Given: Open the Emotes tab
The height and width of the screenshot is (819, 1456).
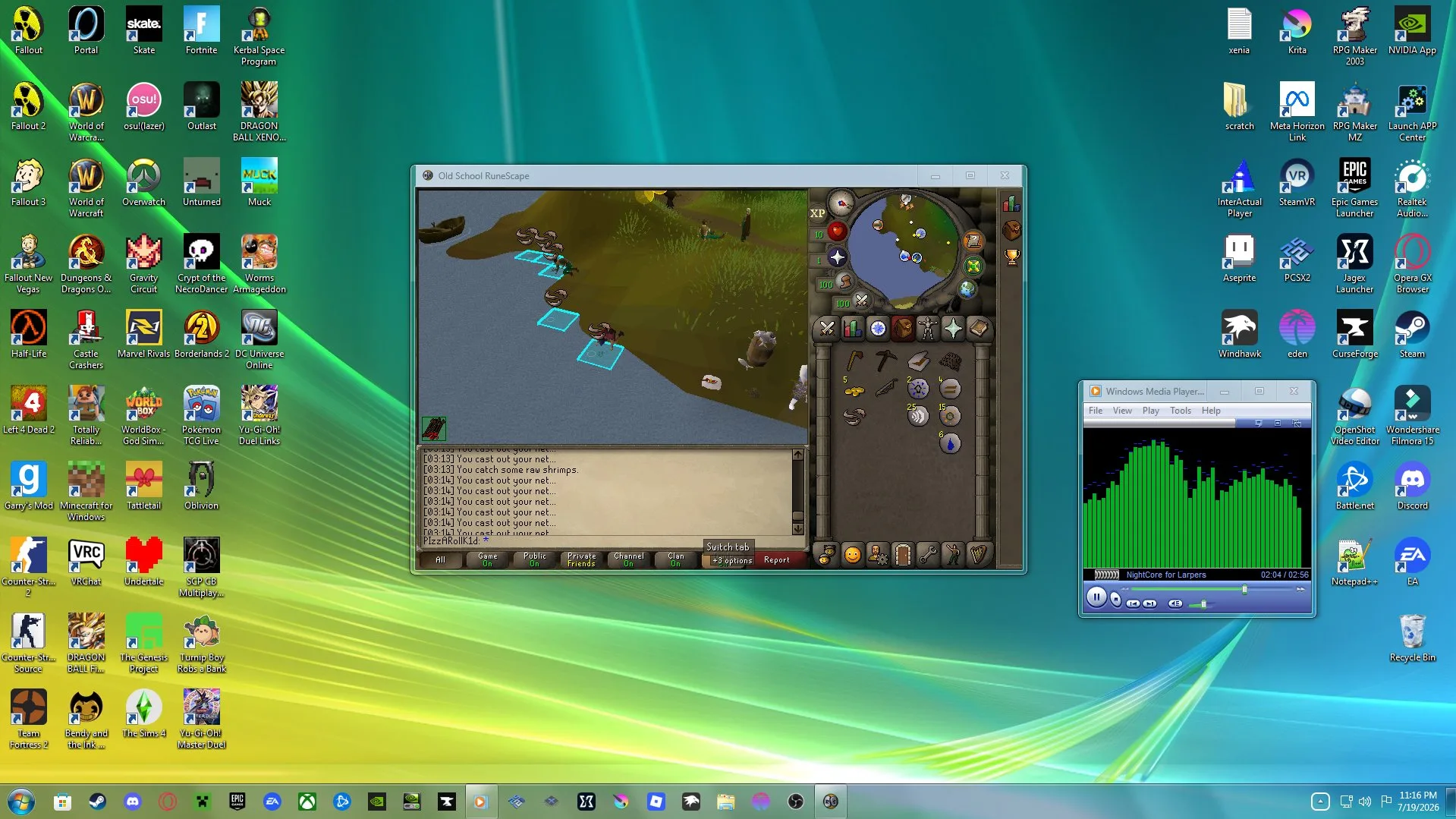Looking at the screenshot, I should click(953, 555).
